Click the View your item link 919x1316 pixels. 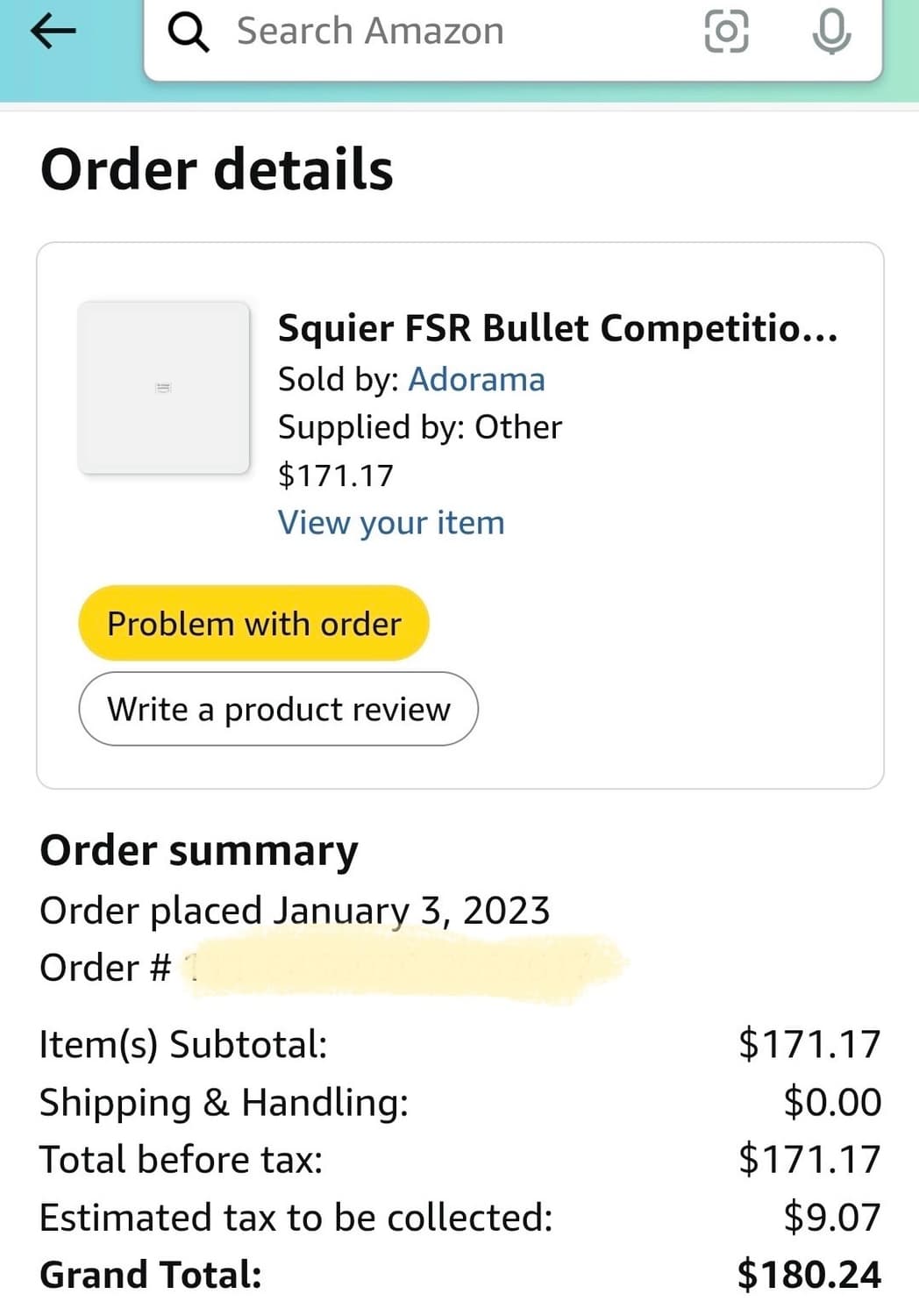tap(391, 522)
